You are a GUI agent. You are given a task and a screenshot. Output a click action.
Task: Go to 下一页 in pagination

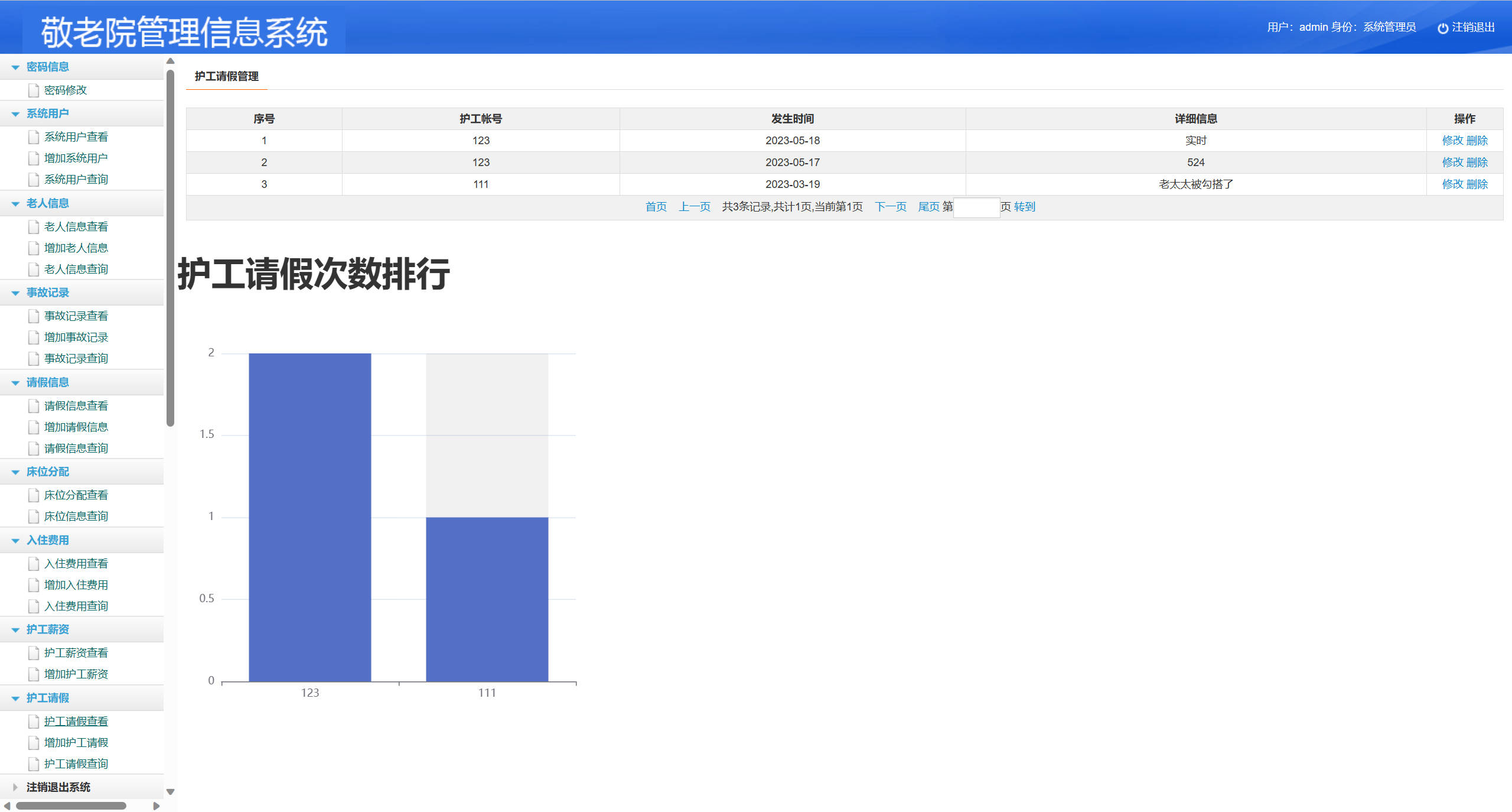(890, 207)
